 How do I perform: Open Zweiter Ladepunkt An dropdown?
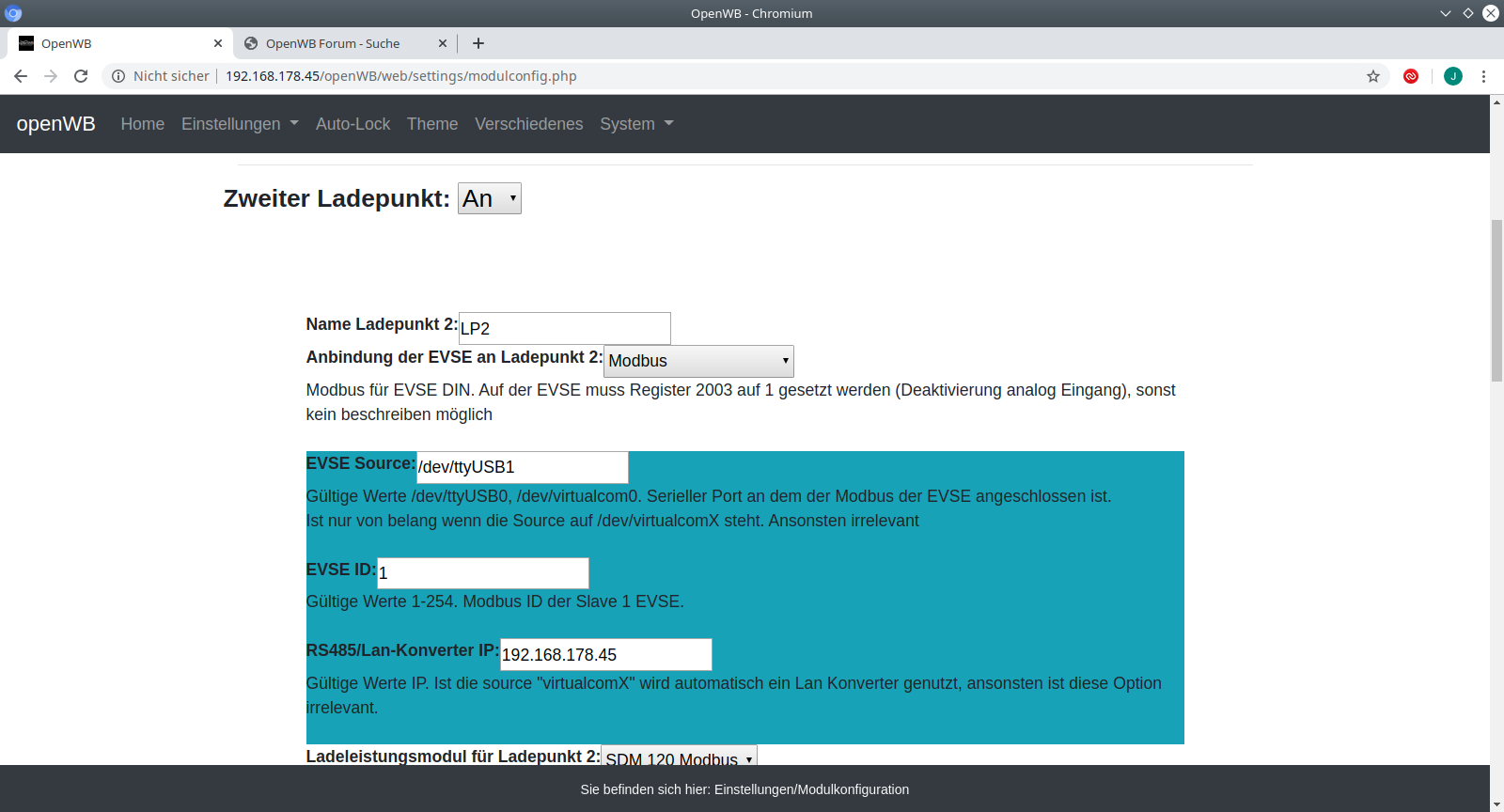tap(490, 198)
